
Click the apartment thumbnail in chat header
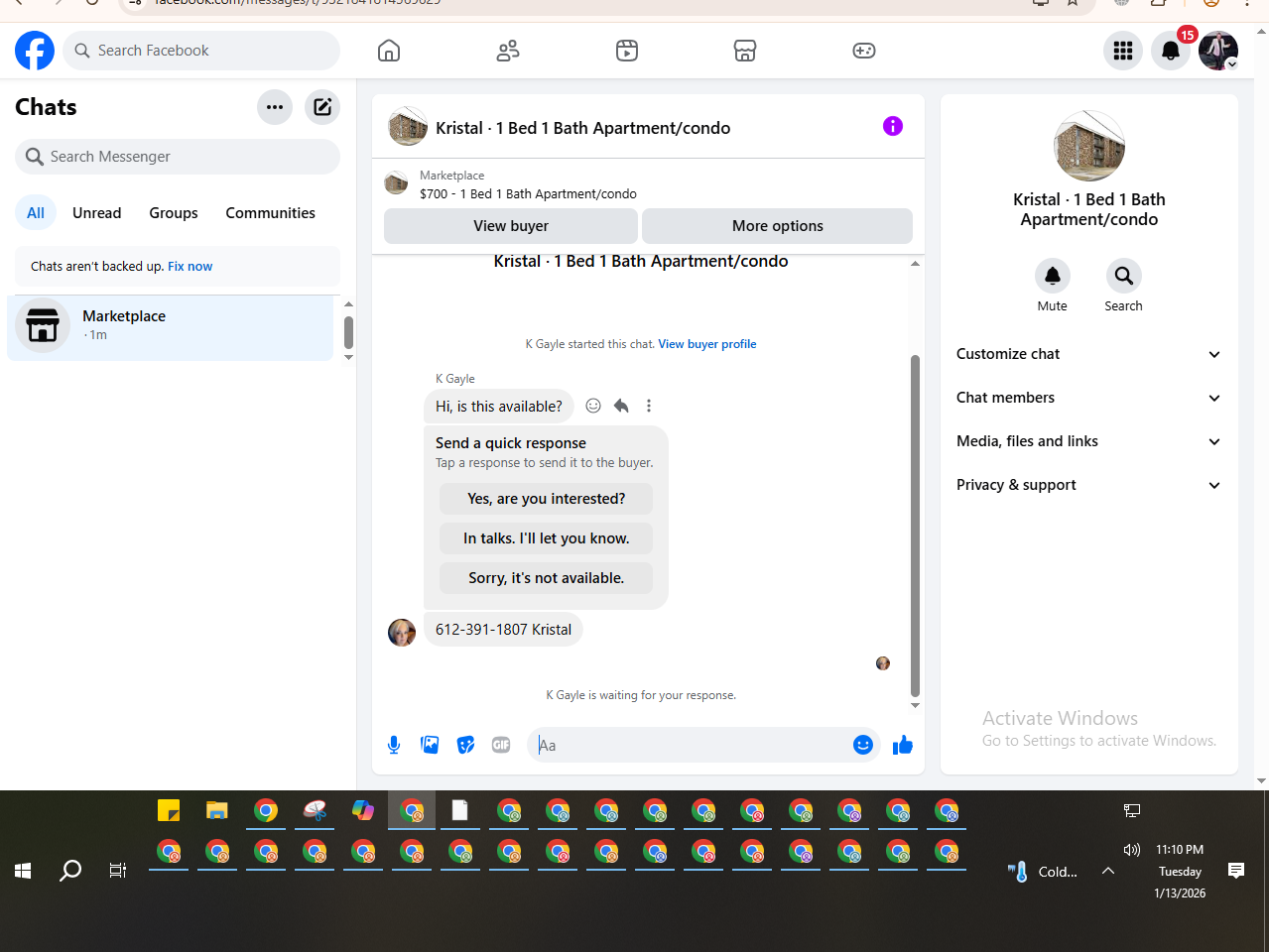pos(408,127)
